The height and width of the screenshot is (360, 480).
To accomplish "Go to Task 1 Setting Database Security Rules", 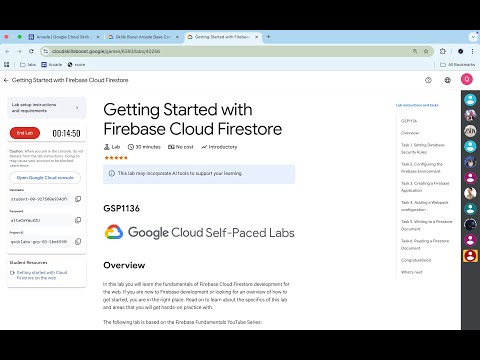I will (423, 149).
